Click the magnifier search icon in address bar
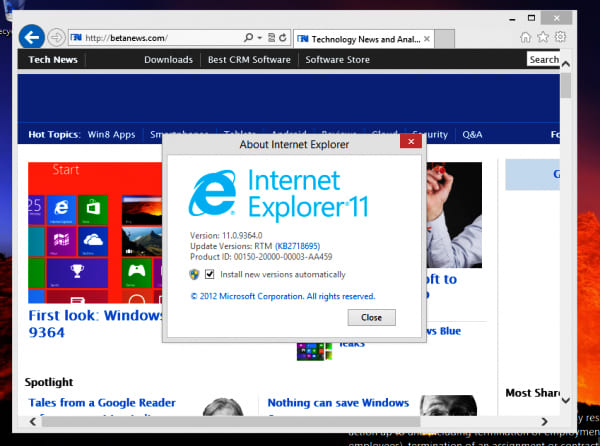Viewport: 600px width, 446px height. tap(248, 37)
